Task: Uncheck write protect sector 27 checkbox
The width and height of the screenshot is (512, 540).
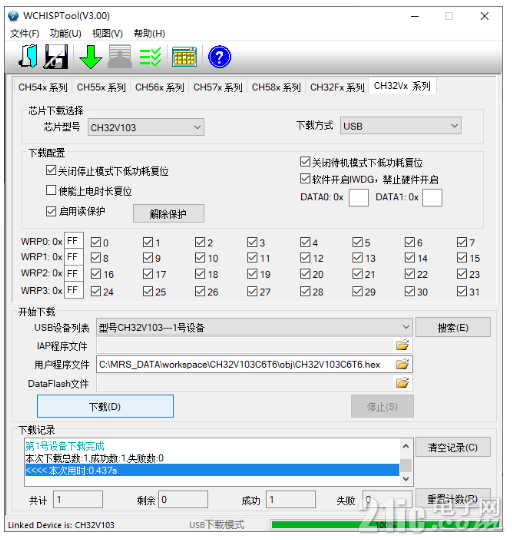Action: coord(252,291)
